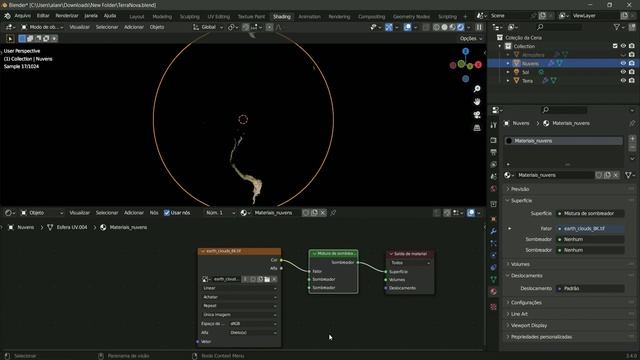This screenshot has width=640, height=360.
Task: Open the outliner filter funnel icon
Action: coord(617,27)
